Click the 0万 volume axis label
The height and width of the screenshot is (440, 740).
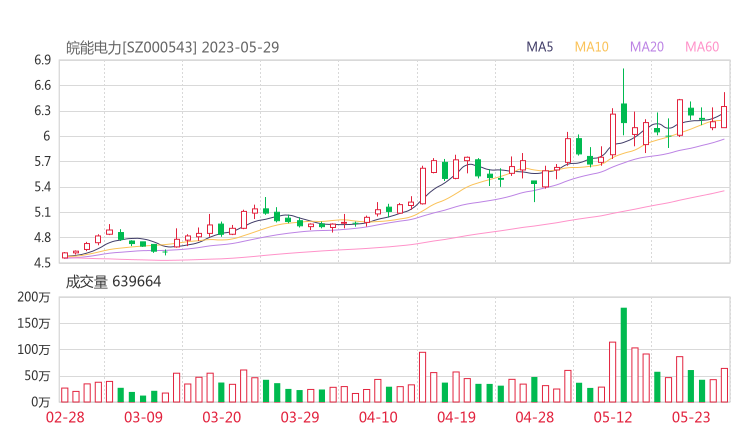point(40,402)
